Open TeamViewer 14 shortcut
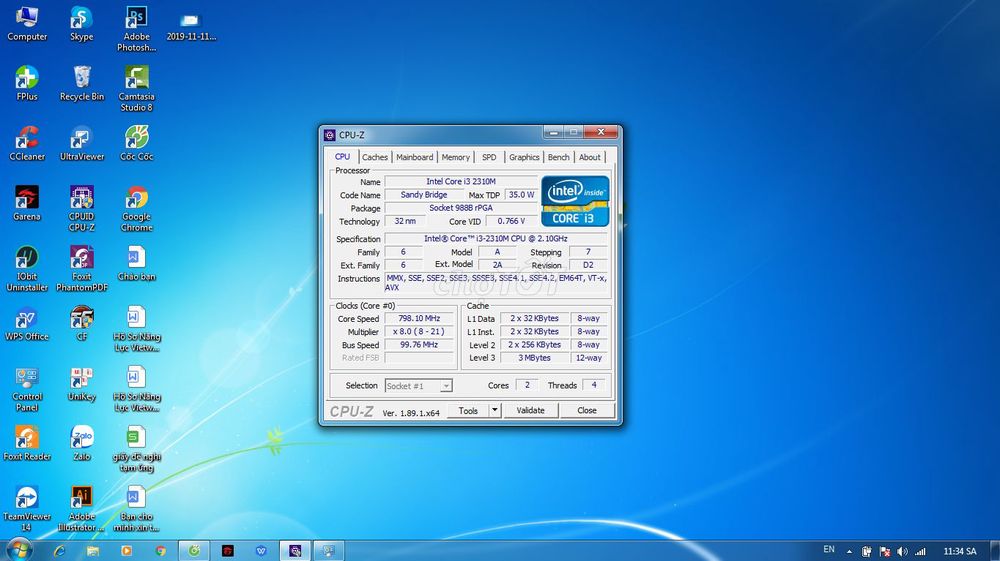 (27, 508)
